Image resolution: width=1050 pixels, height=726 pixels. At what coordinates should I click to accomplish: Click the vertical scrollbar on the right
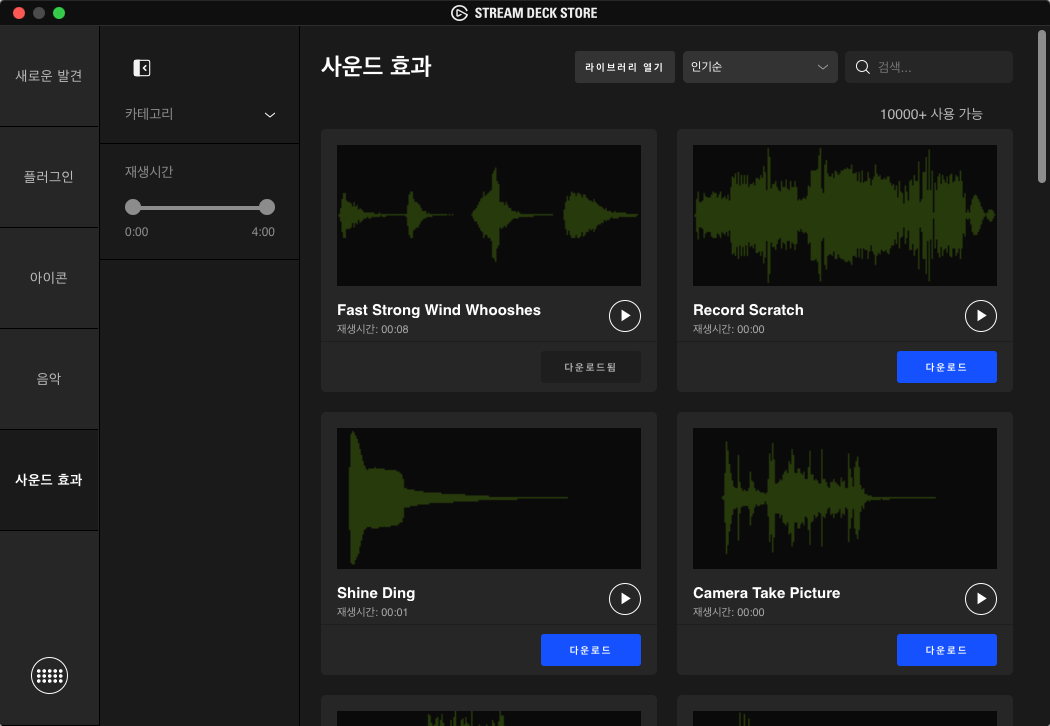point(1041,106)
